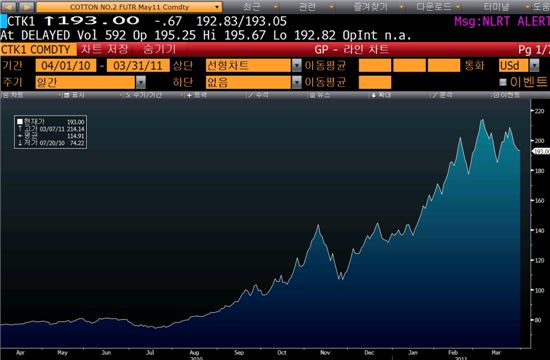Expand the arrow next to 다운로드

pyautogui.click(x=458, y=7)
